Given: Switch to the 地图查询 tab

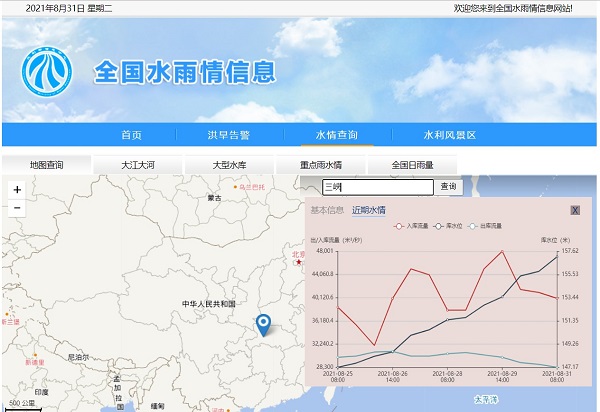Looking at the screenshot, I should 46,165.
